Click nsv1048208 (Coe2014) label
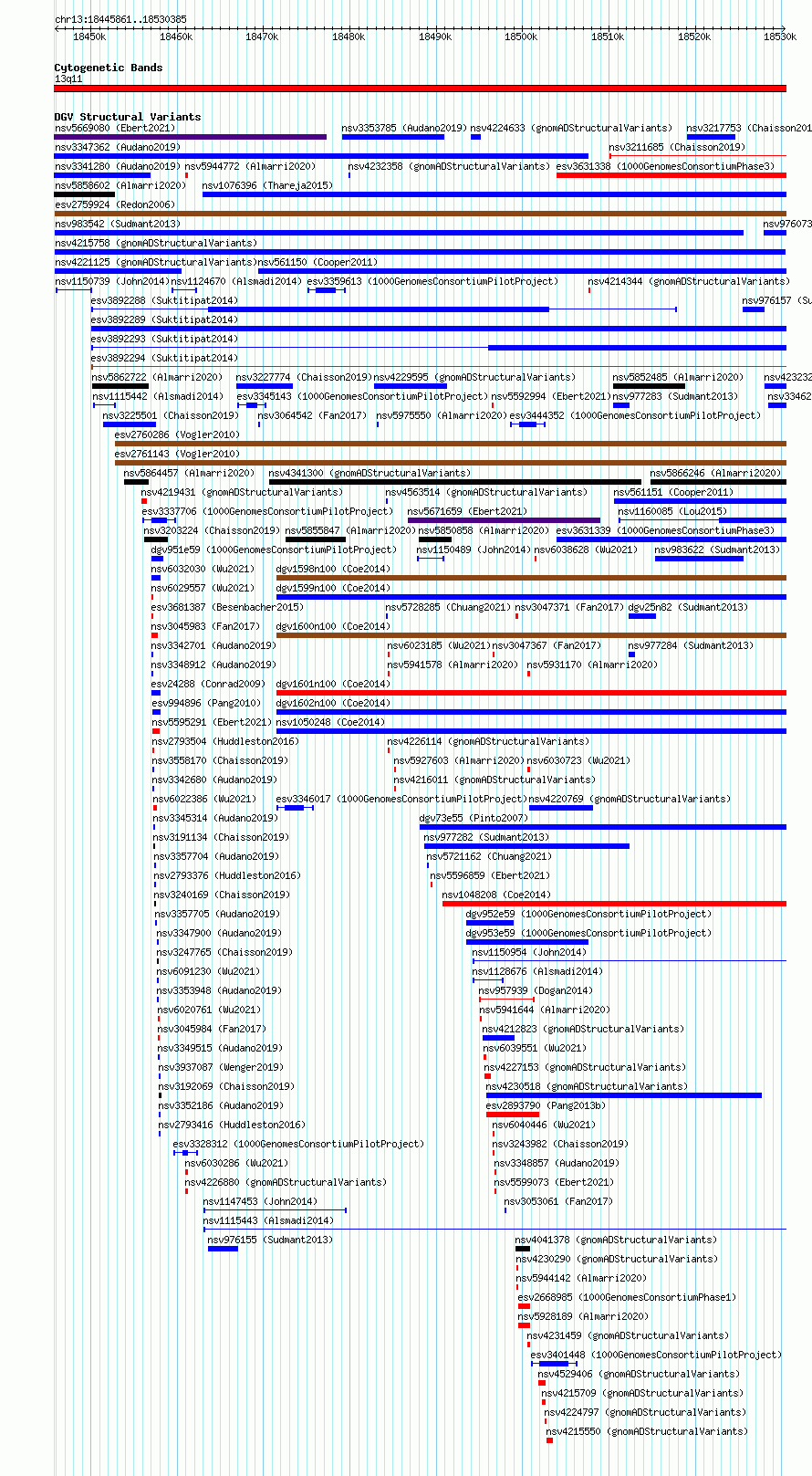 tap(496, 895)
